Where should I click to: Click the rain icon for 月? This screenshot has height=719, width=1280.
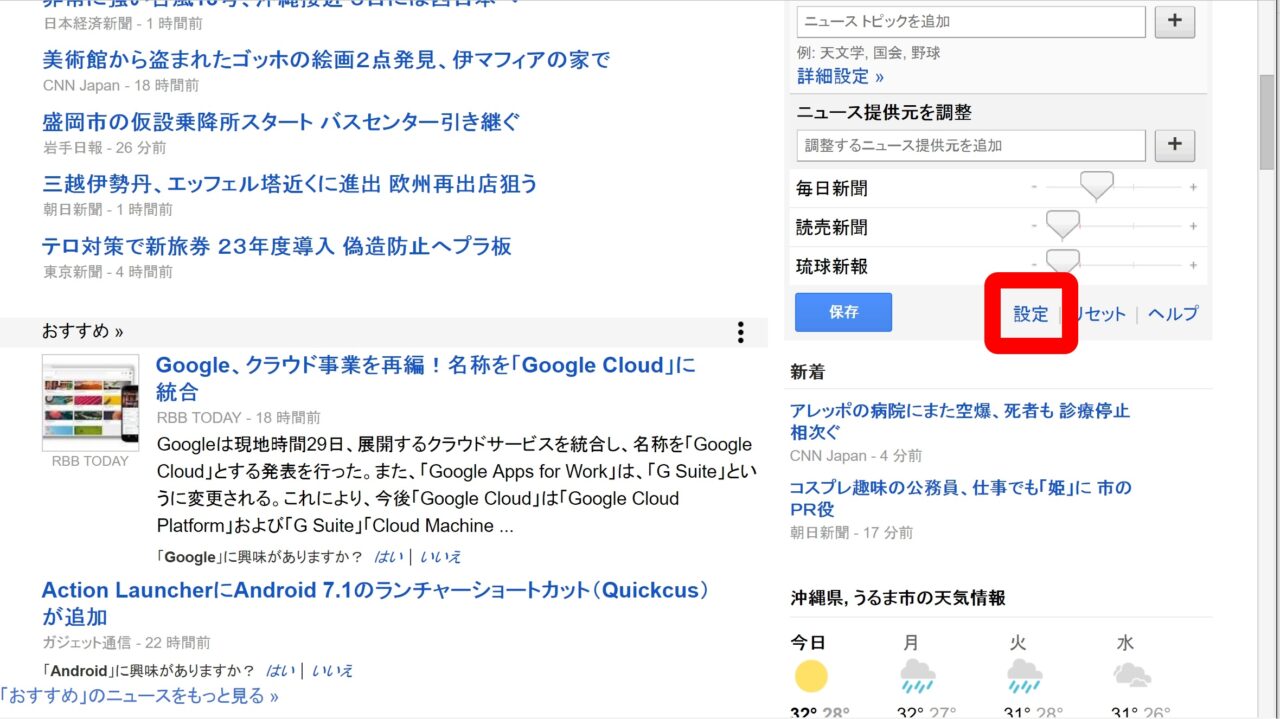tap(917, 676)
